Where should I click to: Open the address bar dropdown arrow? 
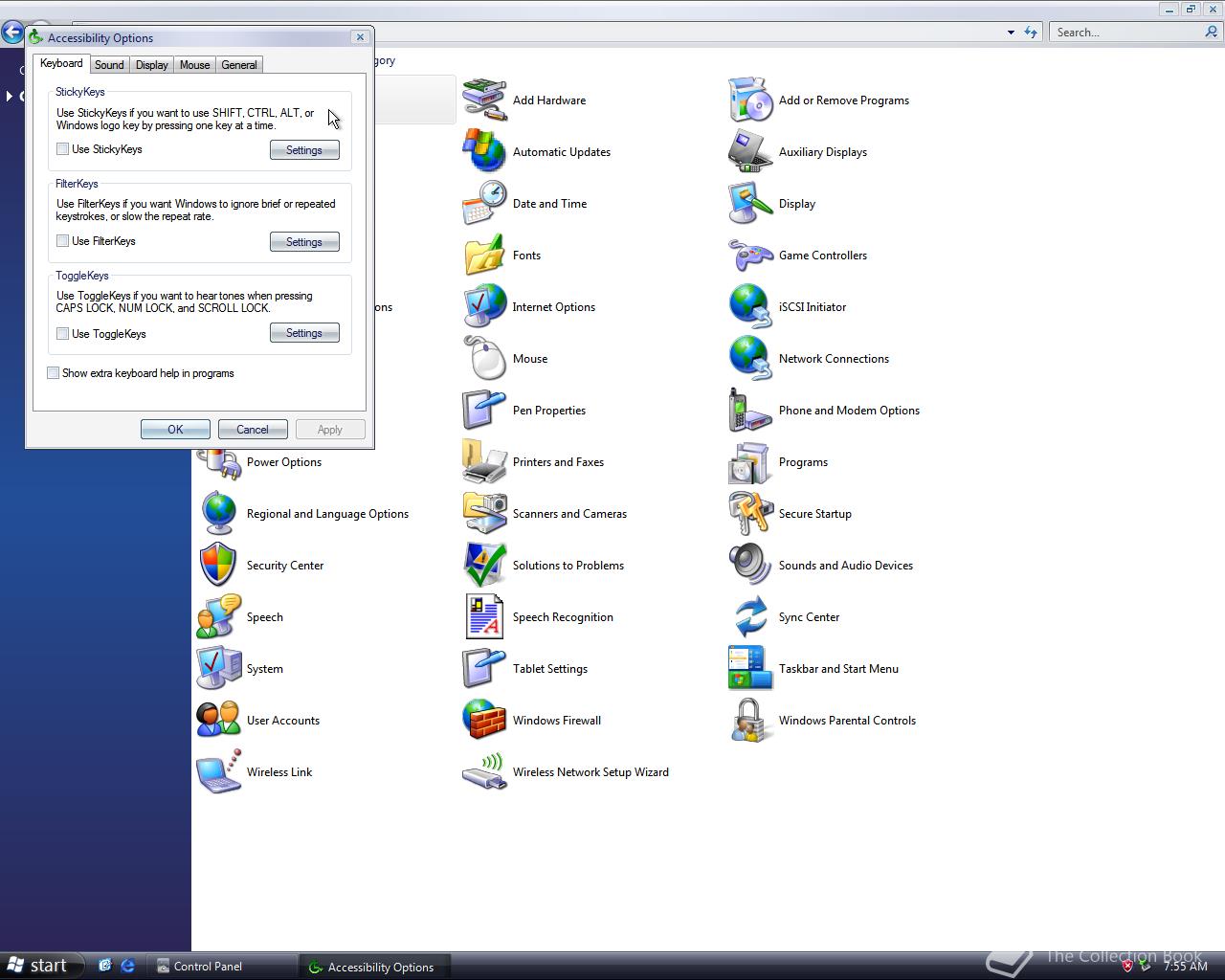pos(1011,33)
